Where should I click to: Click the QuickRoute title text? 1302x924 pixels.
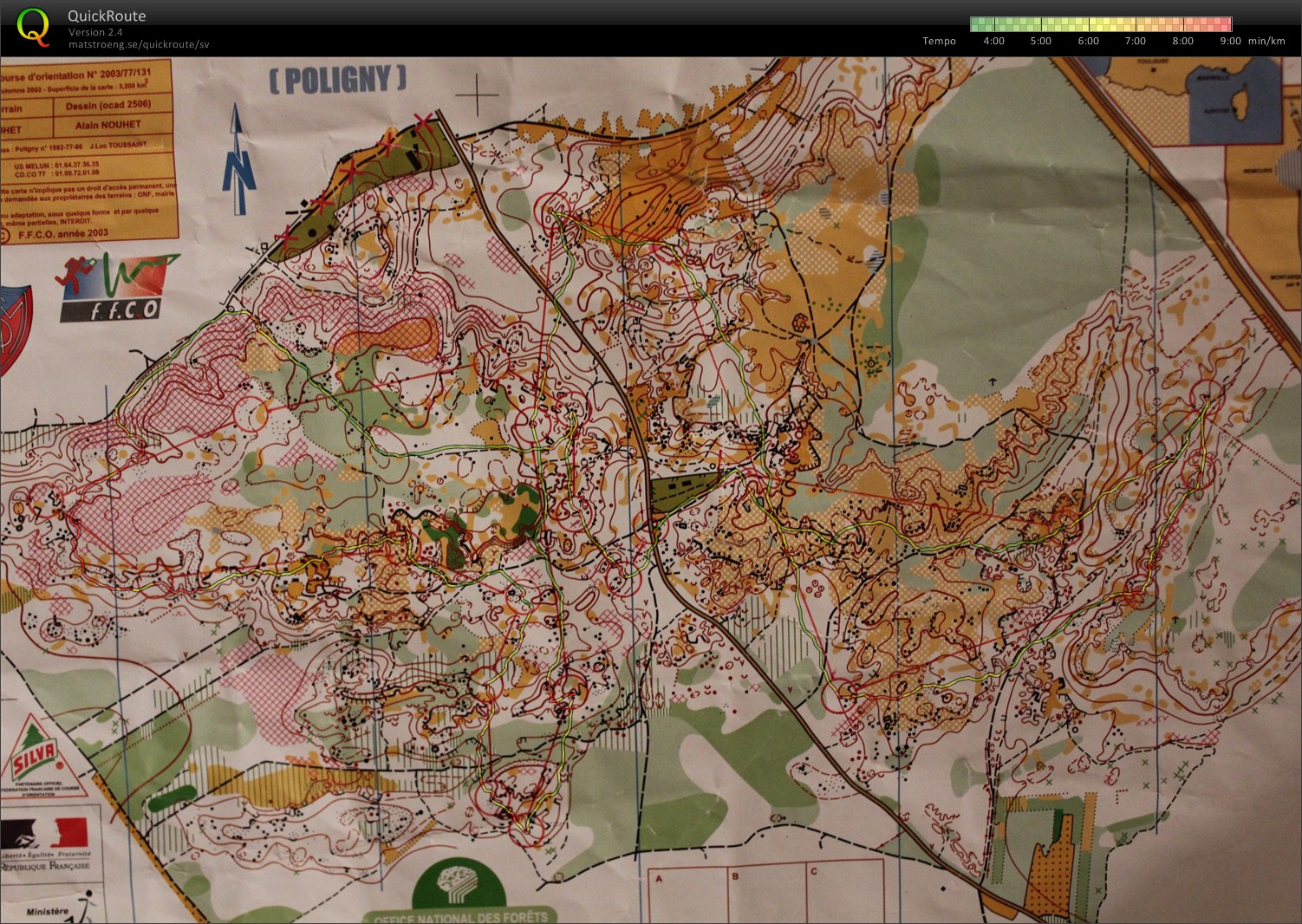point(107,16)
